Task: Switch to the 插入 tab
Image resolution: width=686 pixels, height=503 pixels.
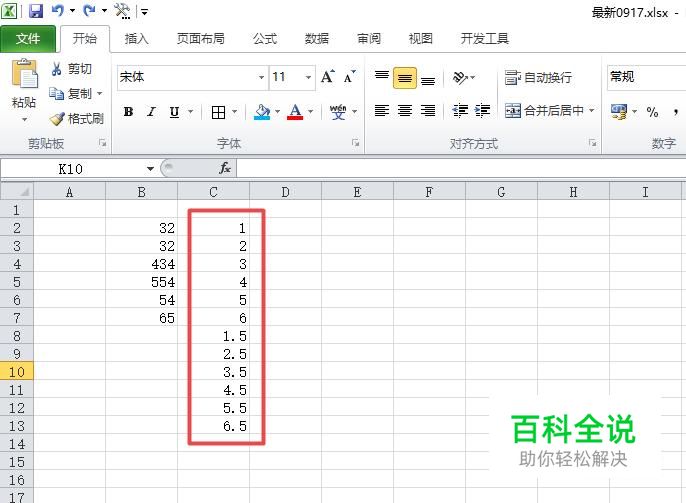Action: (136, 39)
